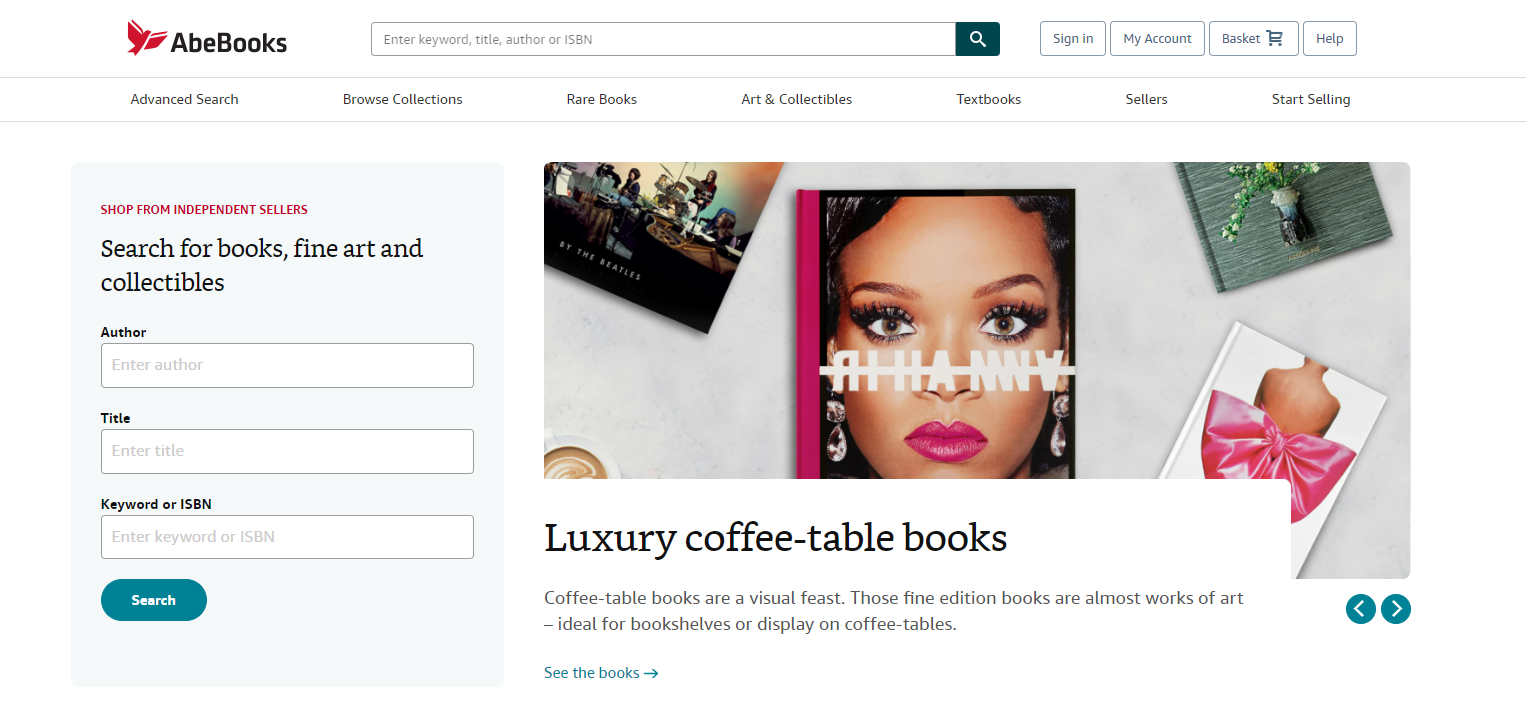
Task: Open the Help page
Action: tap(1329, 38)
